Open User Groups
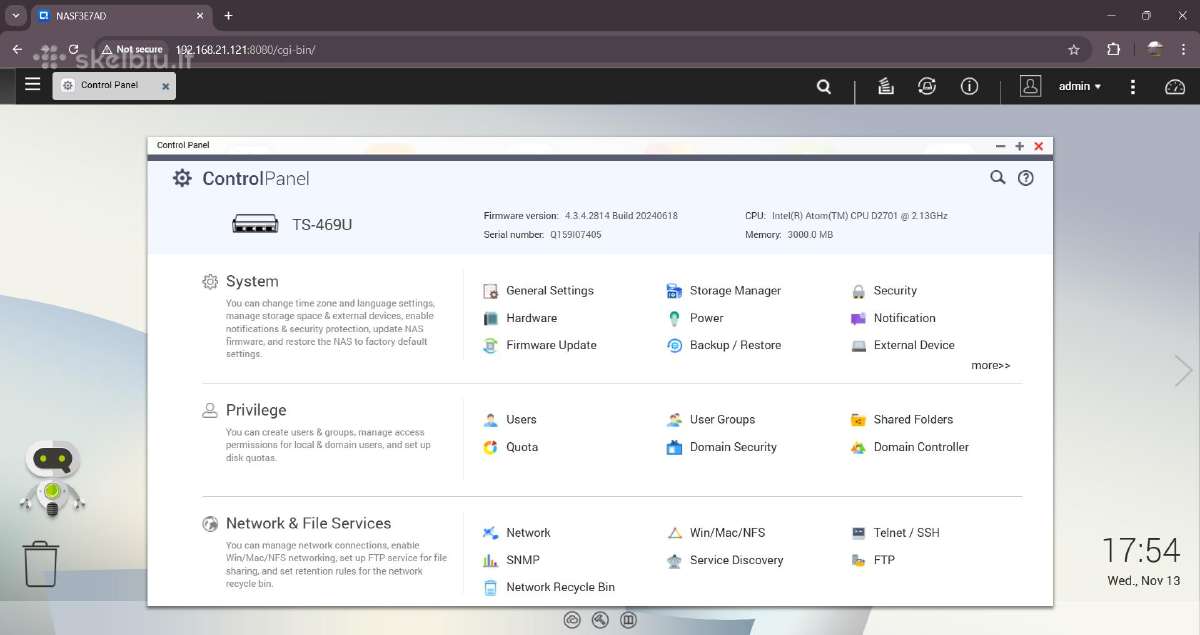This screenshot has height=635, width=1200. (x=711, y=420)
